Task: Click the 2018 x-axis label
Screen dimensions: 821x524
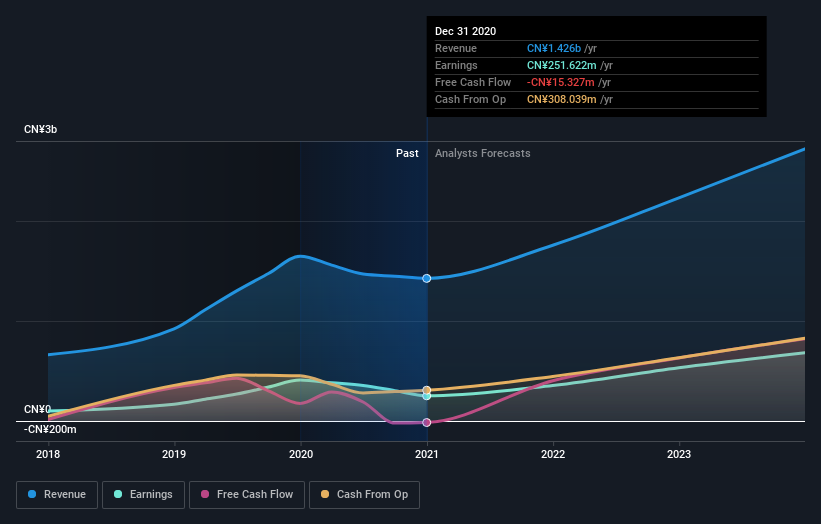Action: pyautogui.click(x=48, y=454)
